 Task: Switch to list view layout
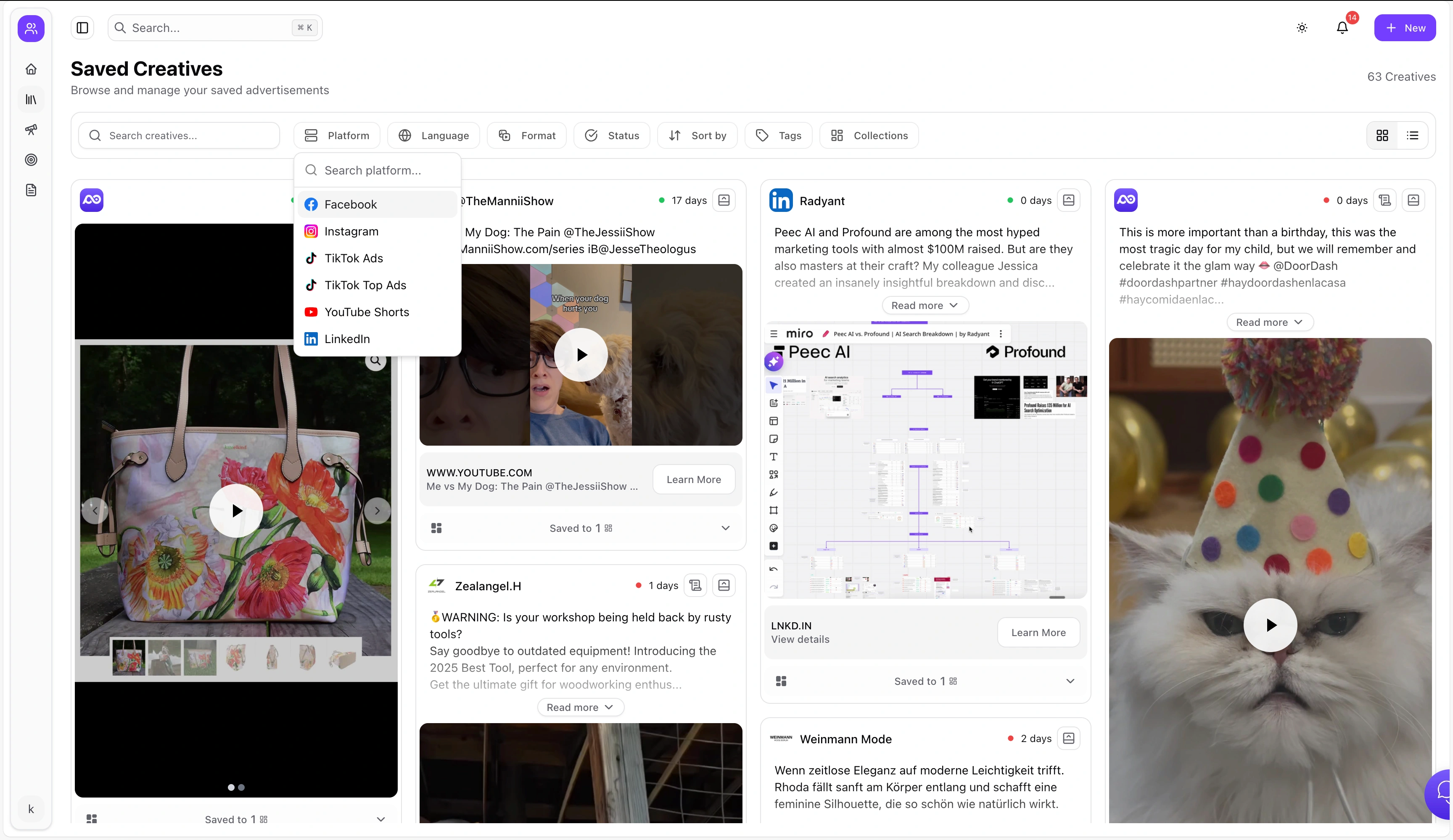1412,135
